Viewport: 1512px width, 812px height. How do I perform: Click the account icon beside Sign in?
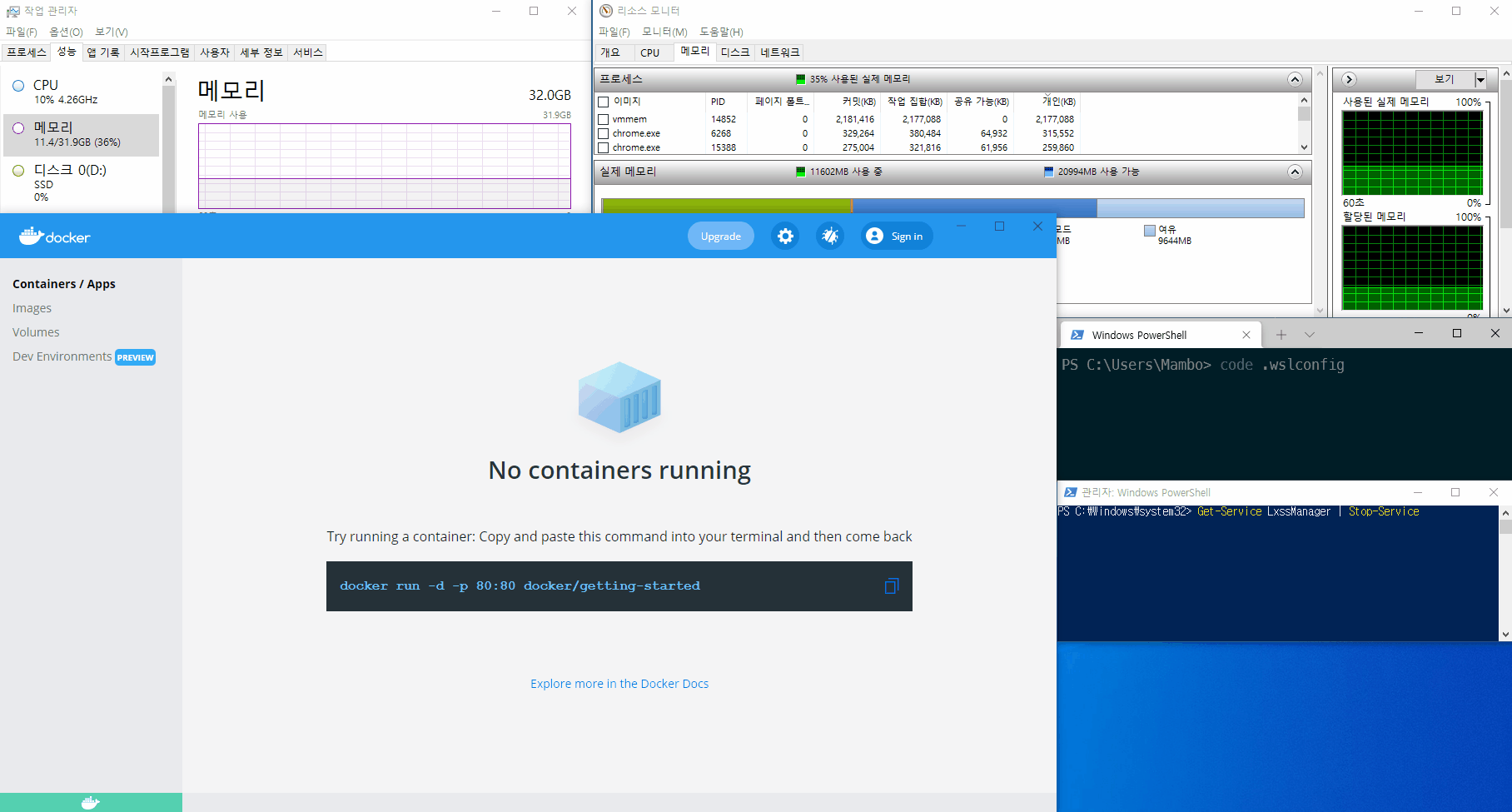pos(874,237)
